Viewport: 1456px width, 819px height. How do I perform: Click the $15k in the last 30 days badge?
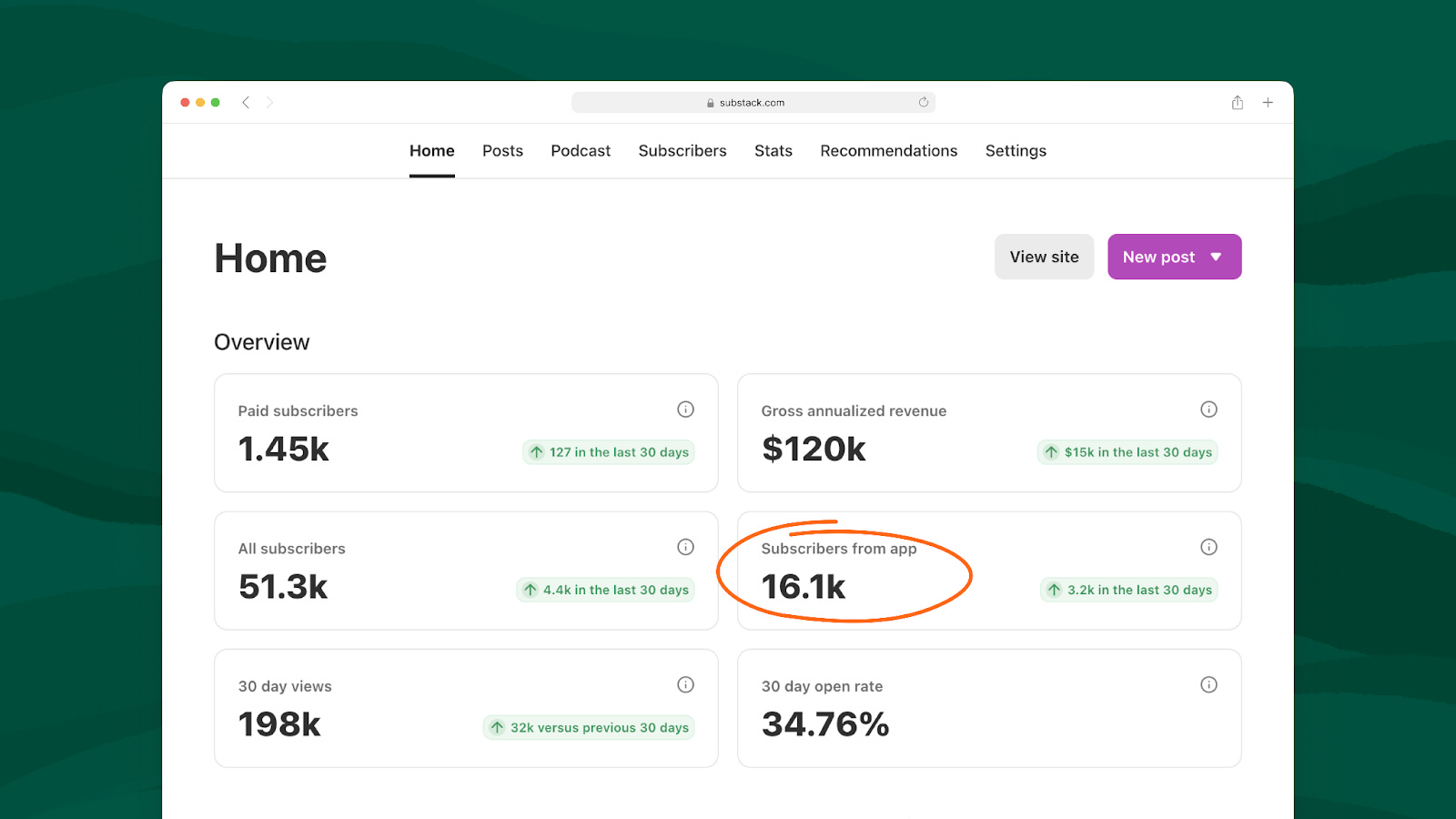[x=1127, y=452]
